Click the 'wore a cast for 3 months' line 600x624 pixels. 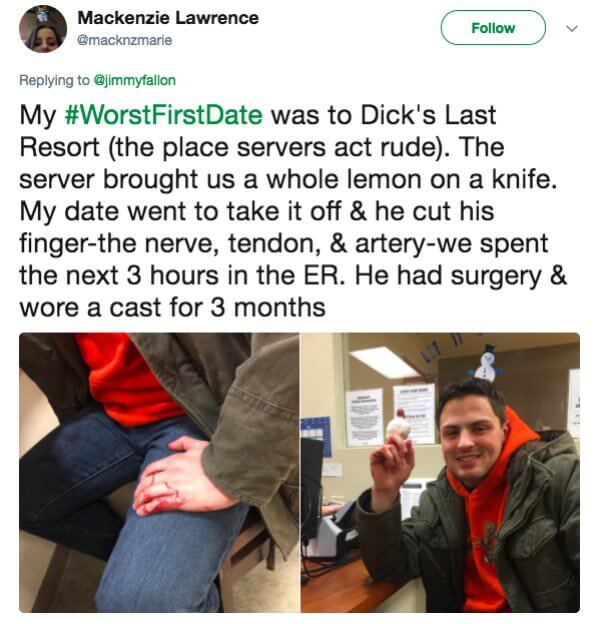(x=172, y=308)
